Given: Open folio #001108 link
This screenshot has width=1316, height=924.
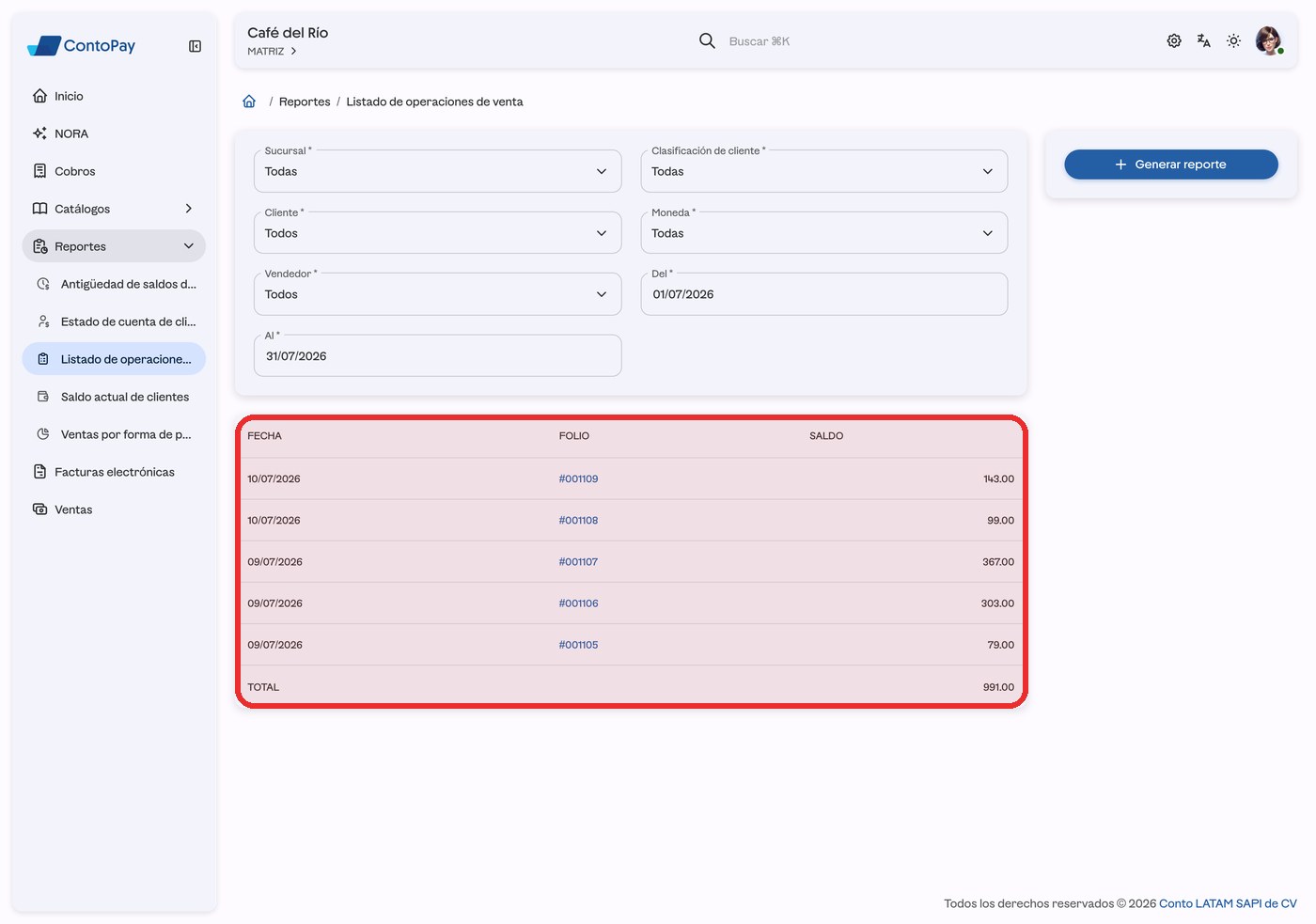Looking at the screenshot, I should tap(578, 520).
